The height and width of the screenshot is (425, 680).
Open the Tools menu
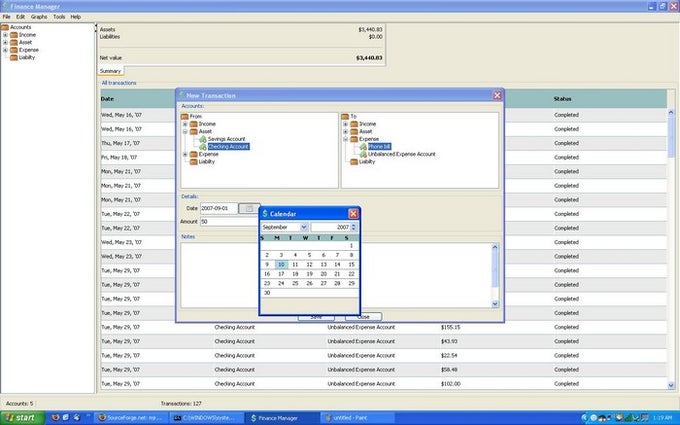59,17
